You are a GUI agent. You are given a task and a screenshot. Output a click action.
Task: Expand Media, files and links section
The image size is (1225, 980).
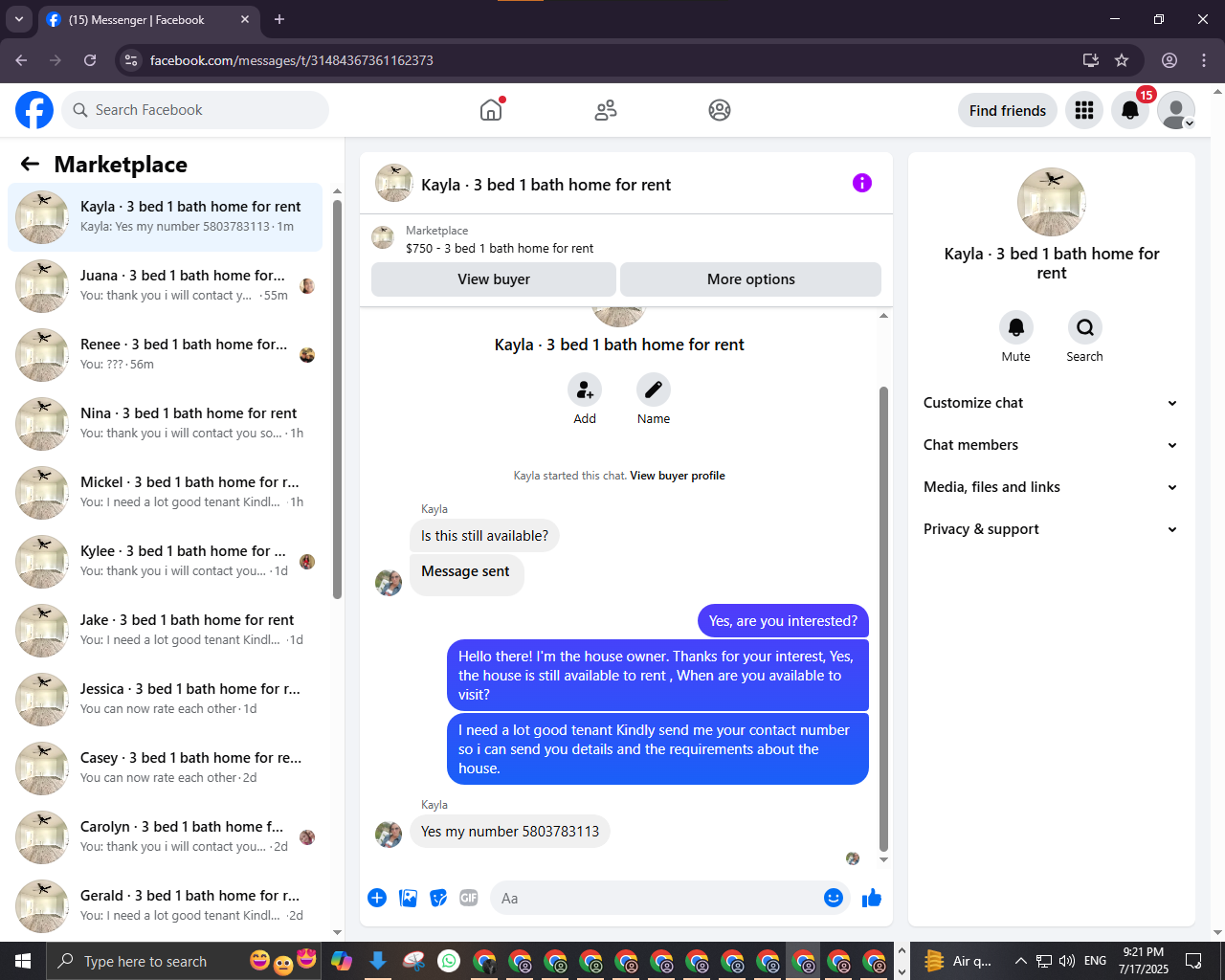[1051, 487]
